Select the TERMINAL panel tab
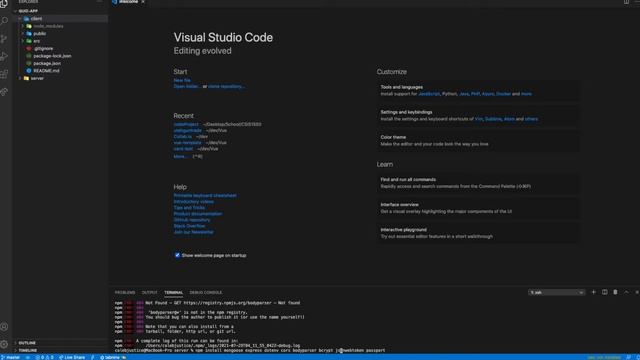Image resolution: width=640 pixels, height=360 pixels. (x=173, y=292)
